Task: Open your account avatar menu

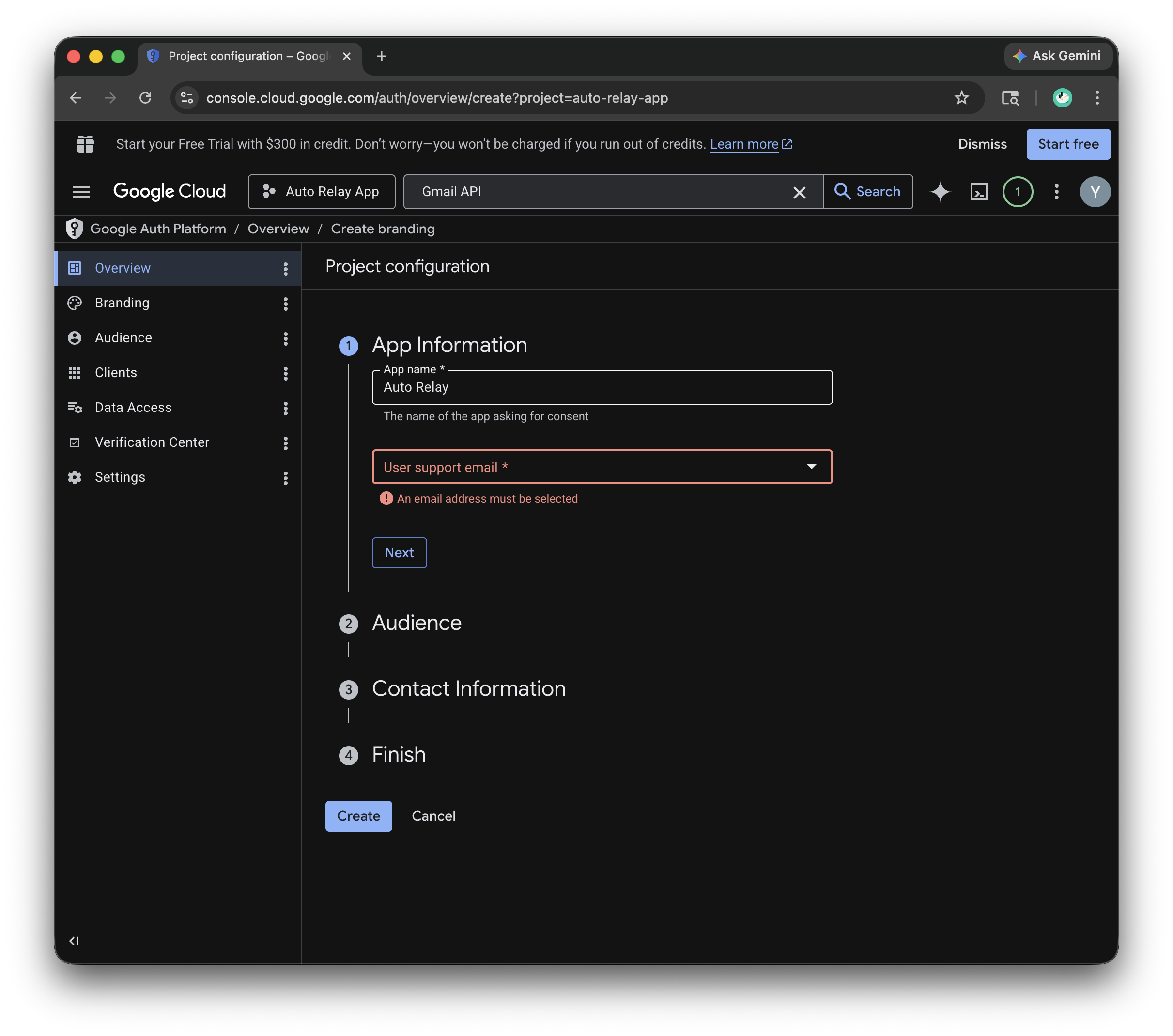Action: (x=1095, y=192)
